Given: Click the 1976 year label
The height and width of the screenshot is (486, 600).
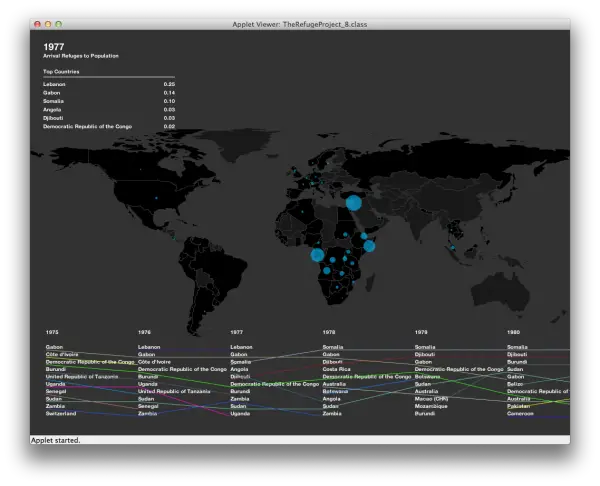Looking at the screenshot, I should [144, 332].
